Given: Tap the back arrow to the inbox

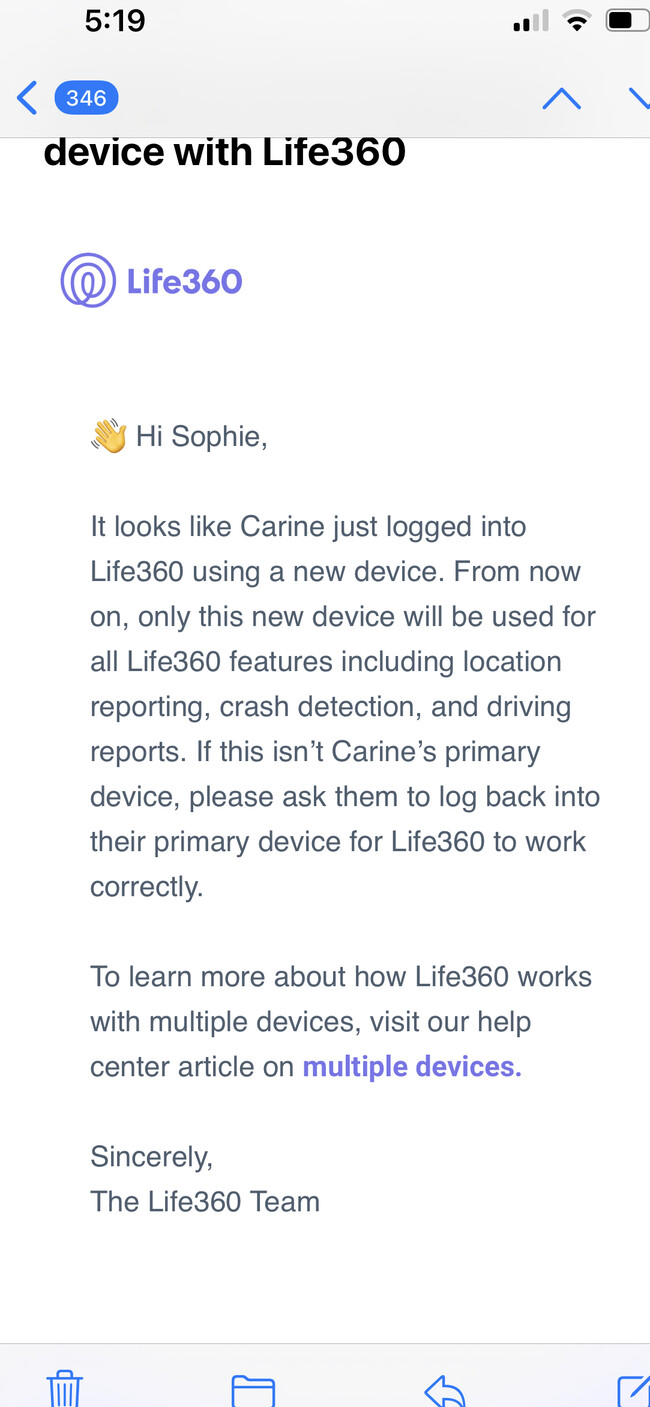Looking at the screenshot, I should pos(27,98).
